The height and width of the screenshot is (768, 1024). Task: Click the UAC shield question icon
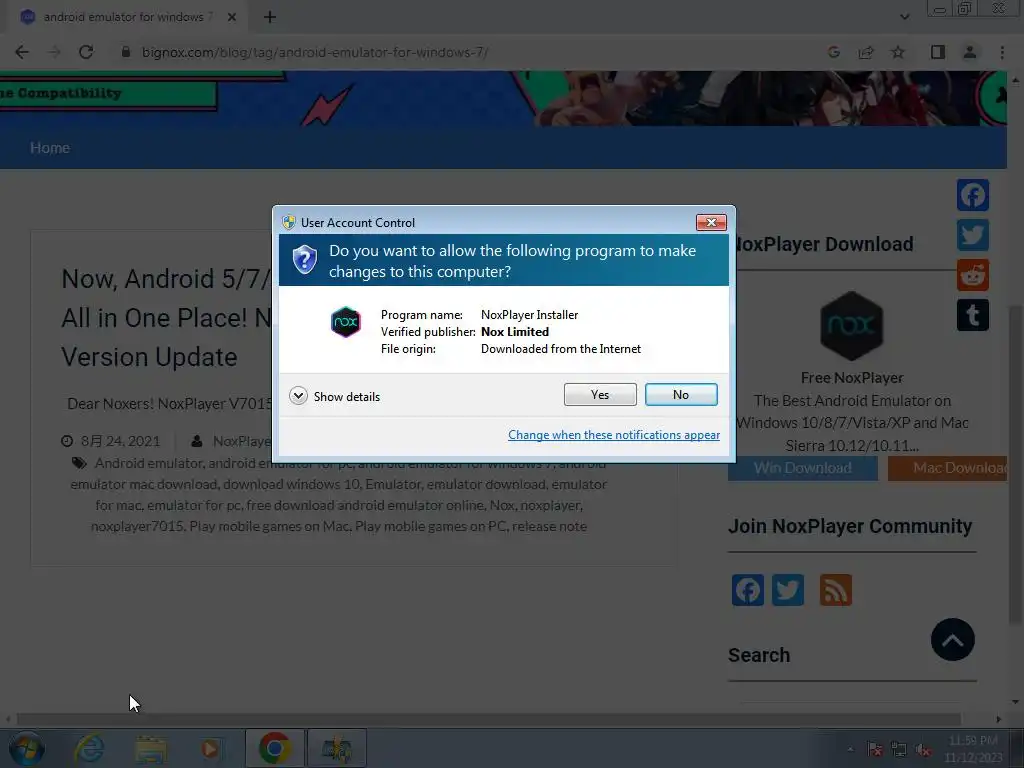(305, 260)
